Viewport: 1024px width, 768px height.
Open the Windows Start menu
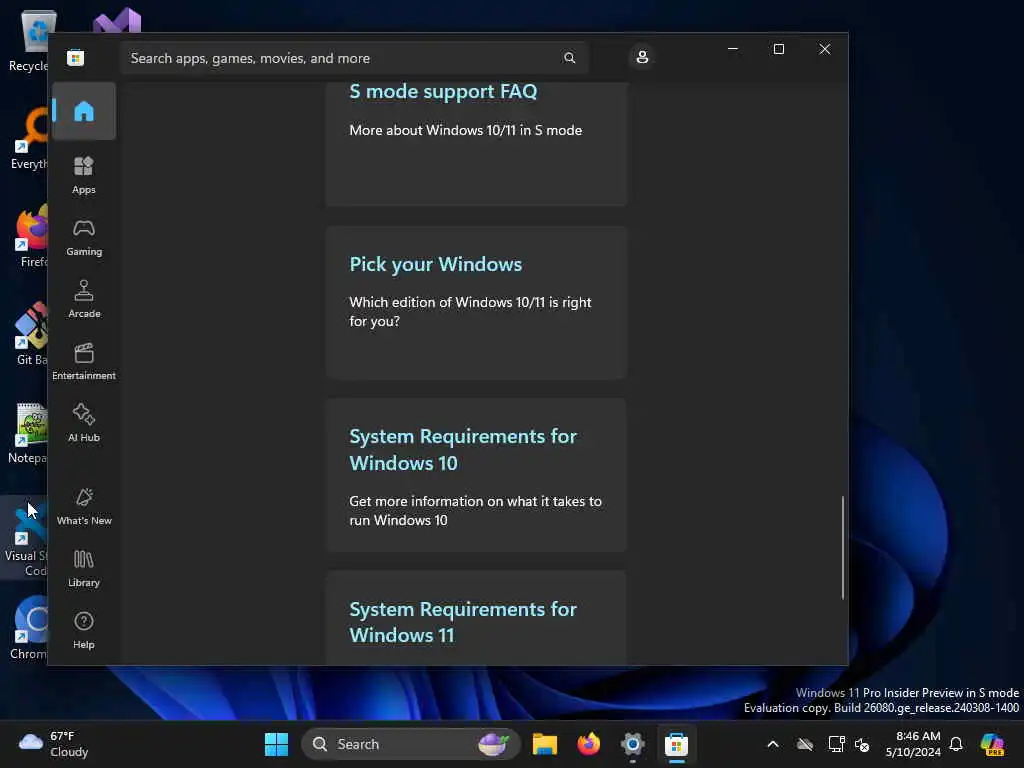pos(276,744)
